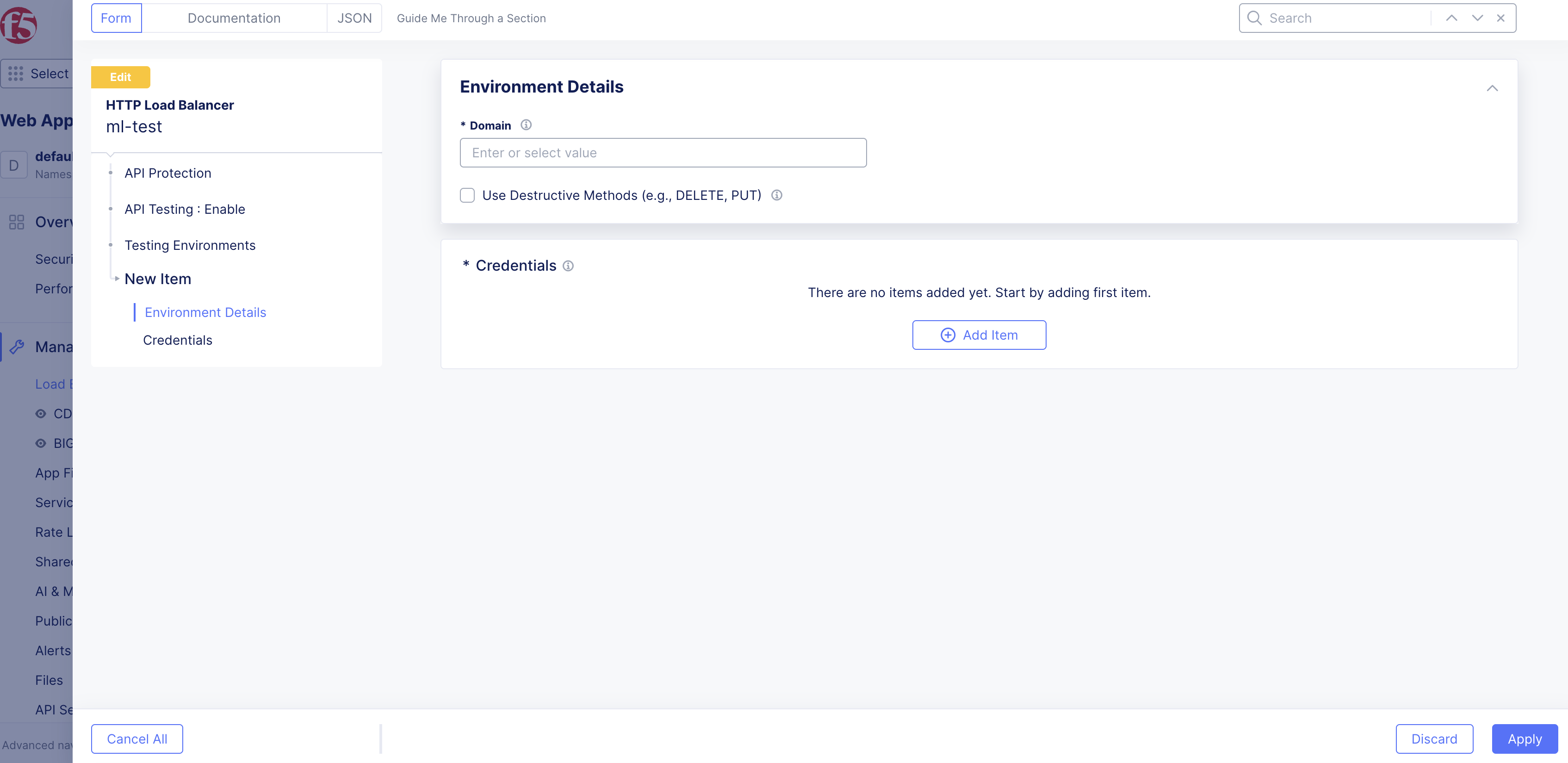Toggle the eye icon next to BIG entry
This screenshot has width=1568, height=763.
[x=41, y=443]
